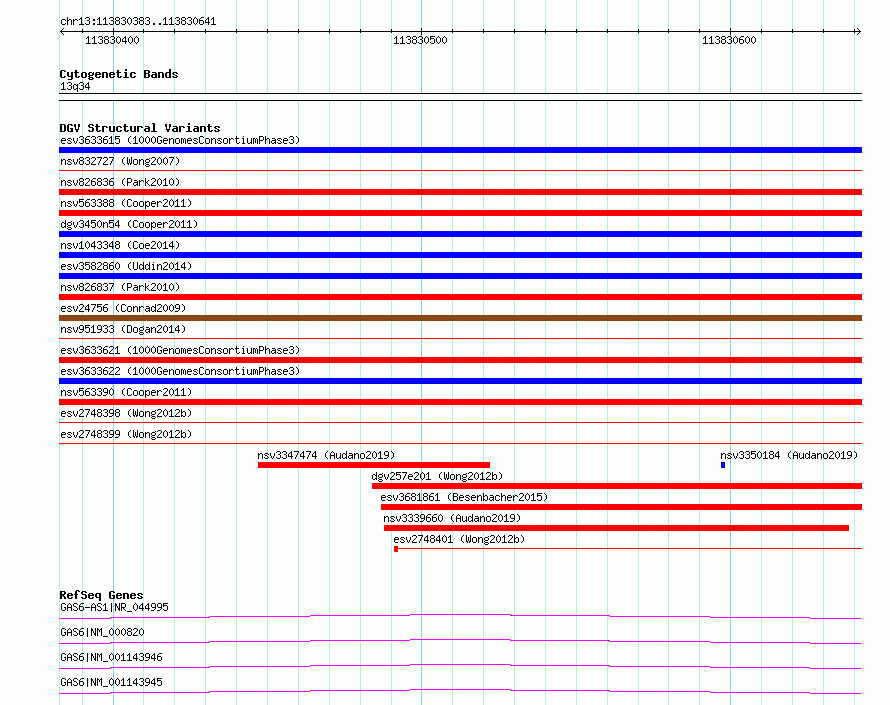The height and width of the screenshot is (705, 890).
Task: Open variant esv3633615 label
Action: pos(180,140)
